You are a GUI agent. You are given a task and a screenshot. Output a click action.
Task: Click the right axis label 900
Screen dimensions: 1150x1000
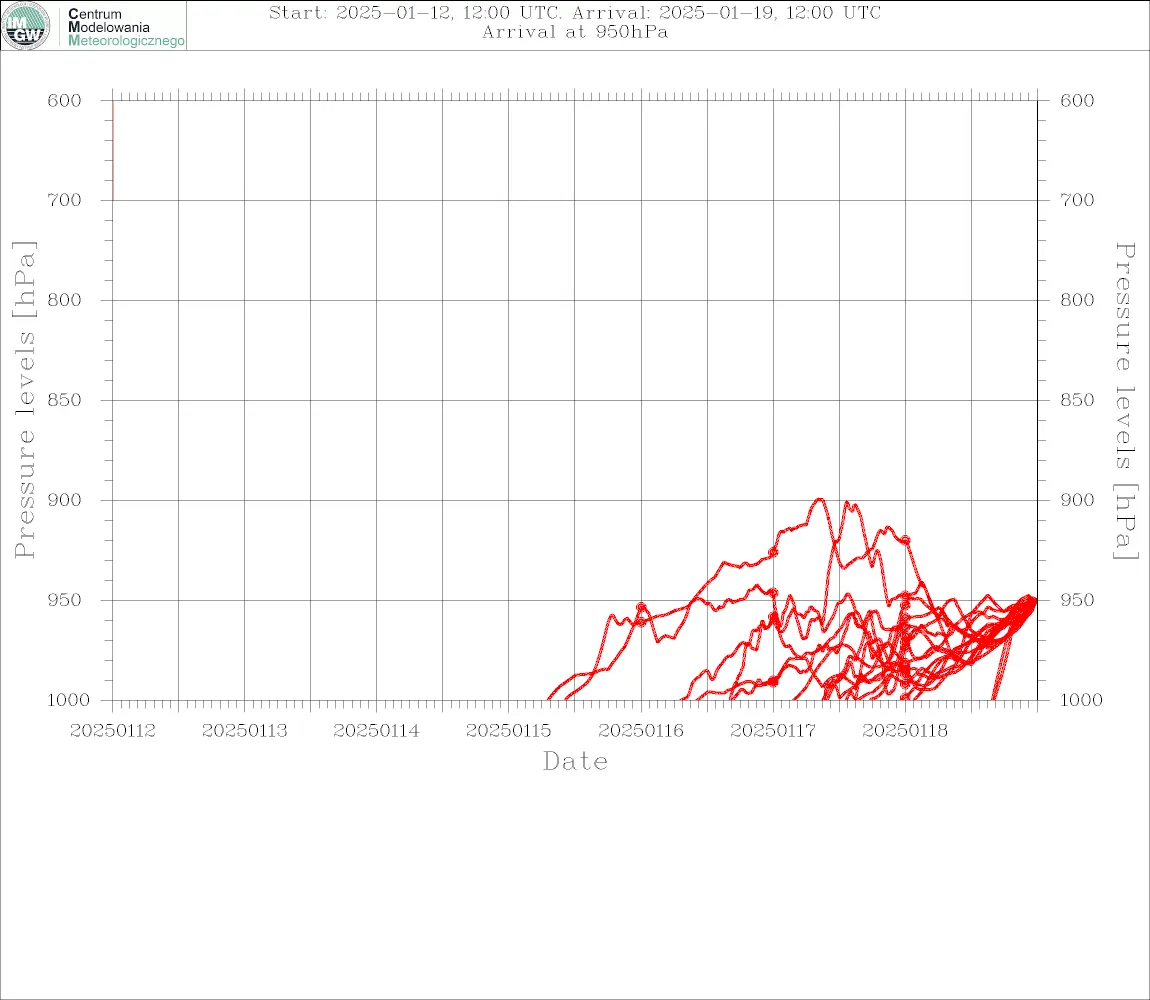coord(1077,500)
